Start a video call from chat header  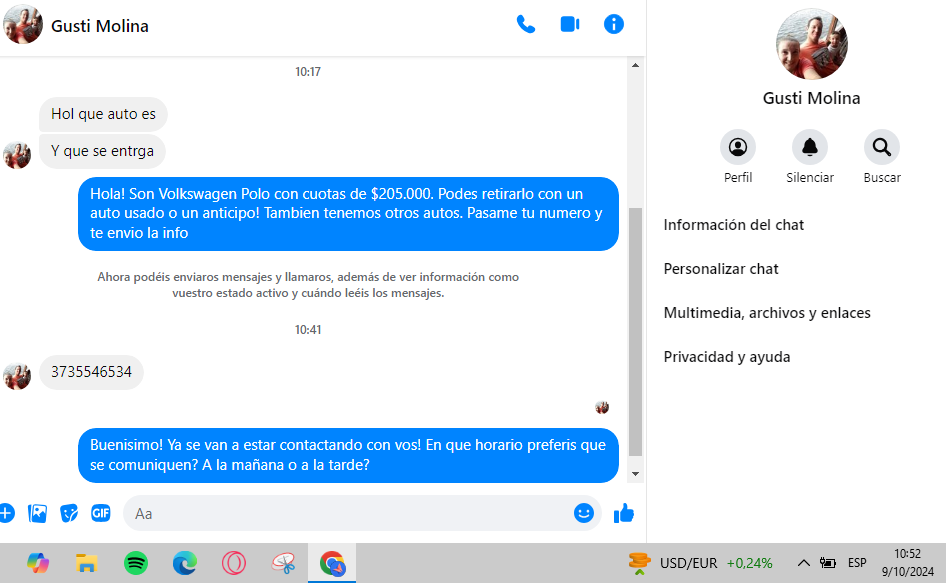(x=570, y=25)
